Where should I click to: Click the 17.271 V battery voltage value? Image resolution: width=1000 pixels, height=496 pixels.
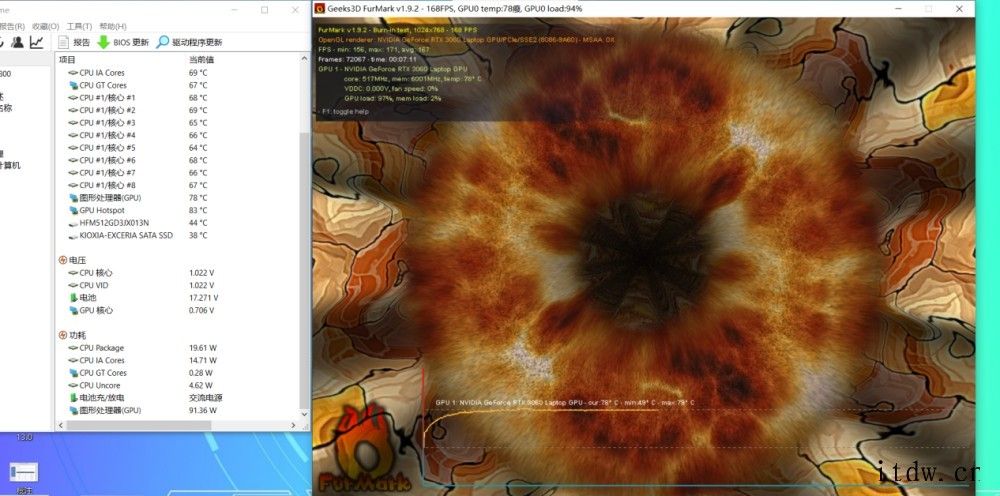[x=203, y=298]
